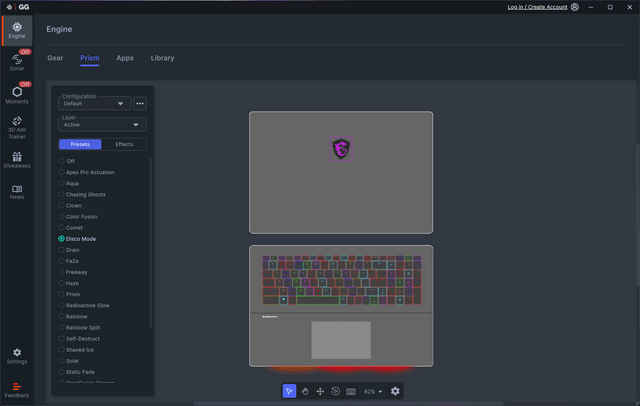Screen dimensions: 640x406
Task: Open the Engine section in sidebar
Action: [17, 31]
